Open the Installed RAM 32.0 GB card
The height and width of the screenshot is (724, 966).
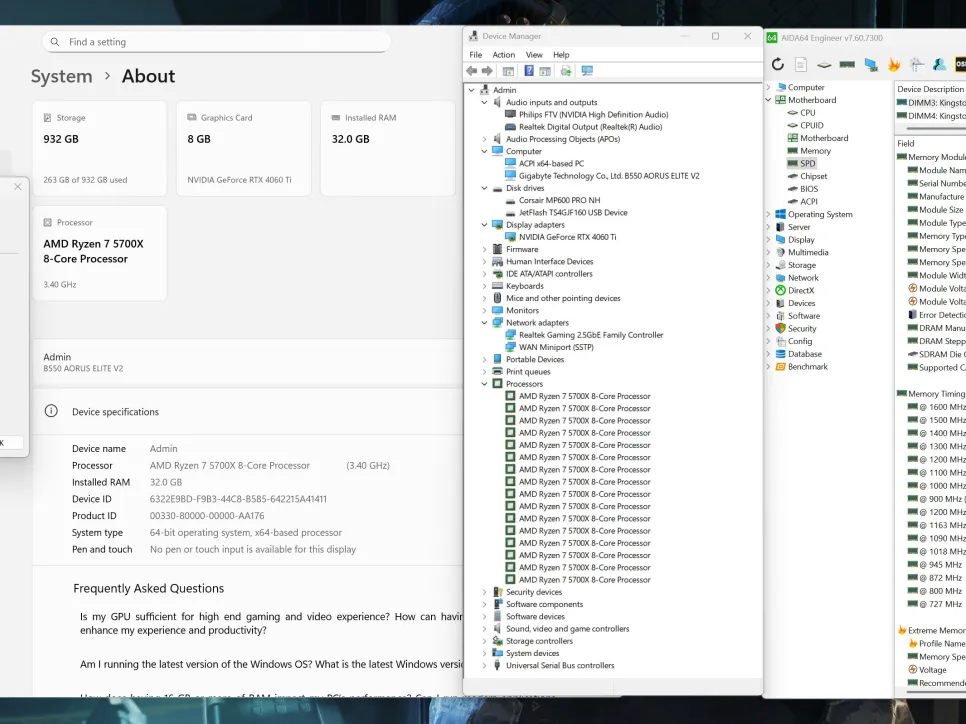pos(388,148)
